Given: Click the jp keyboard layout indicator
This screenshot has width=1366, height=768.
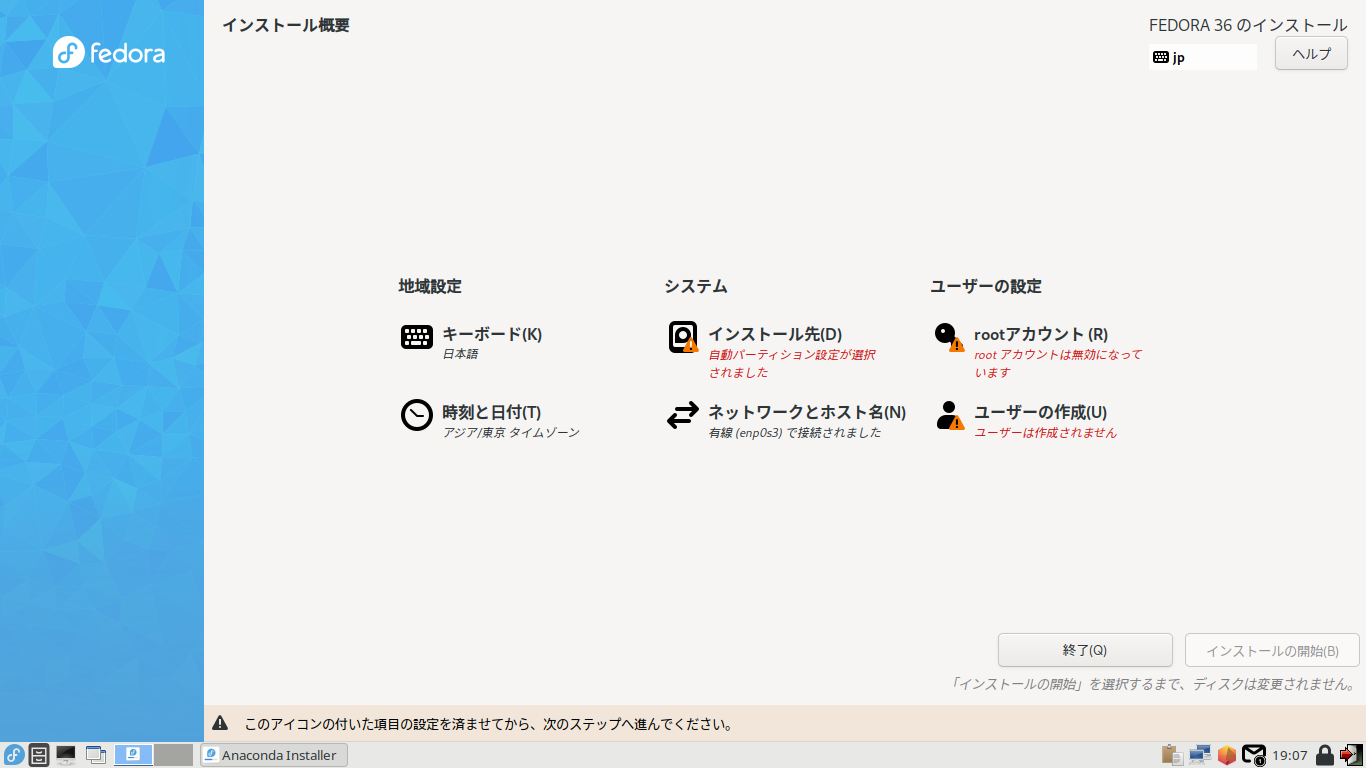Looking at the screenshot, I should (x=1203, y=57).
